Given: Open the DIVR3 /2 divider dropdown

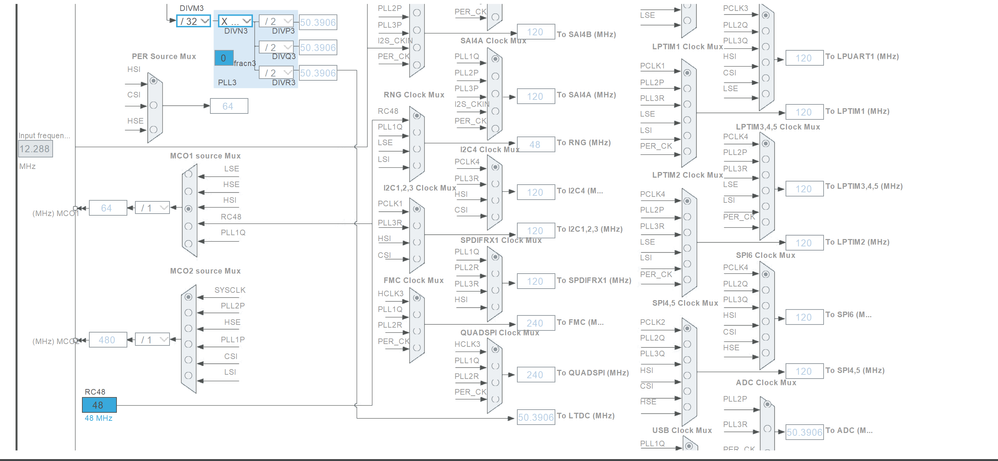Looking at the screenshot, I should click(276, 73).
